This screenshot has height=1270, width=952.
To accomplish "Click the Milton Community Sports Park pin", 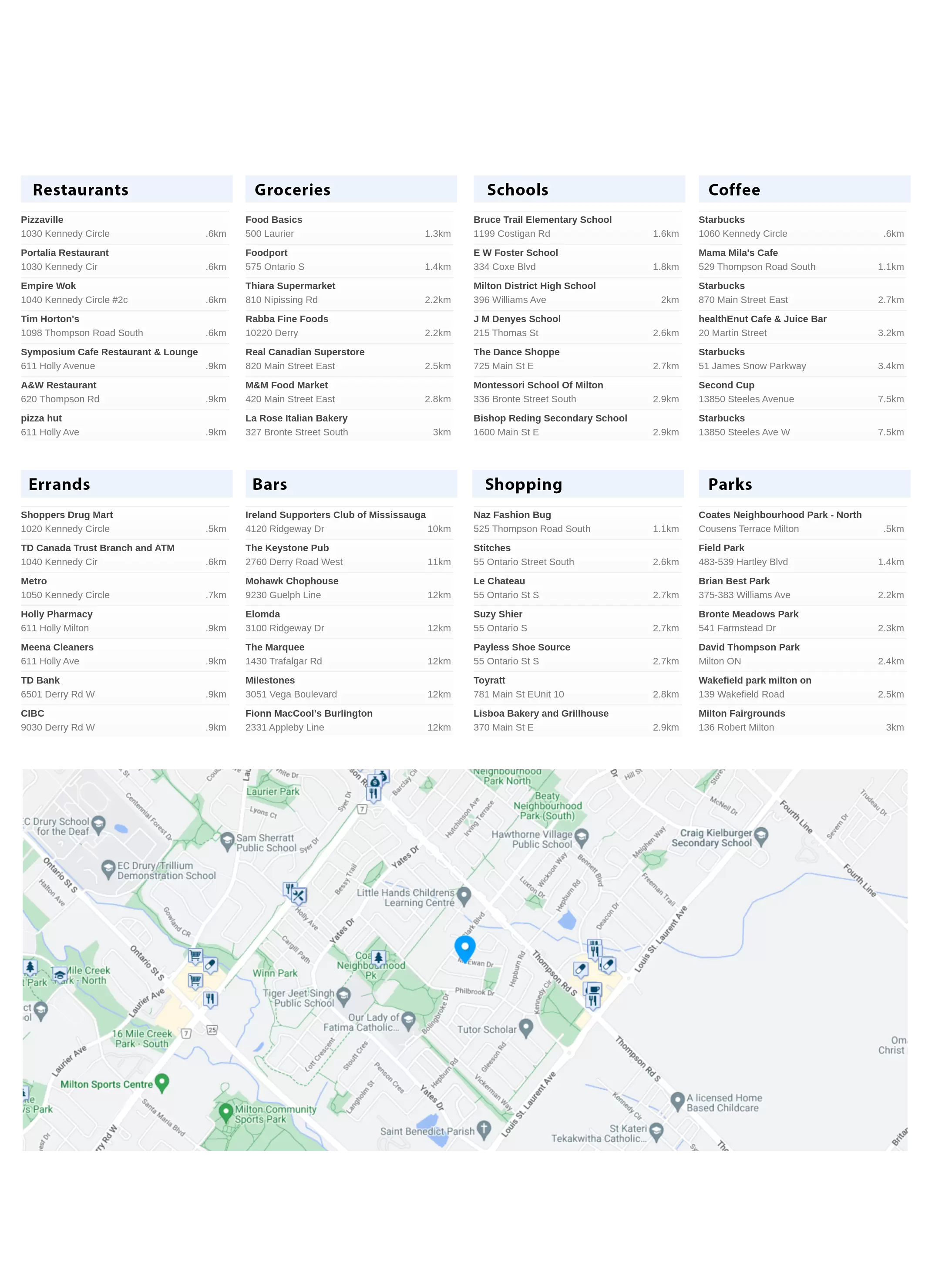I will pos(225,1112).
